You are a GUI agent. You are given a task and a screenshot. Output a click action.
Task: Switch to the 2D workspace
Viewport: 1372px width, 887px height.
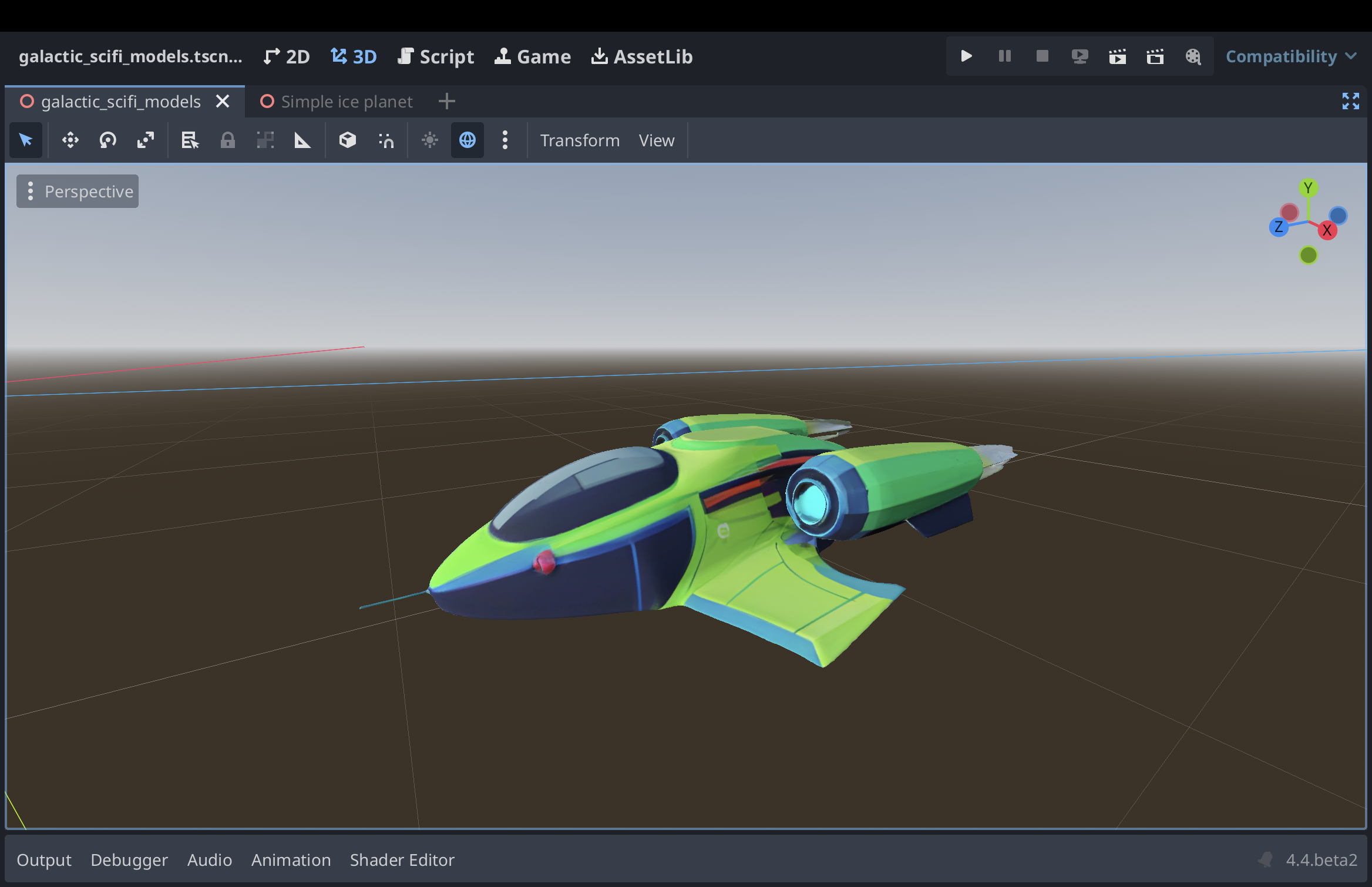pyautogui.click(x=287, y=57)
